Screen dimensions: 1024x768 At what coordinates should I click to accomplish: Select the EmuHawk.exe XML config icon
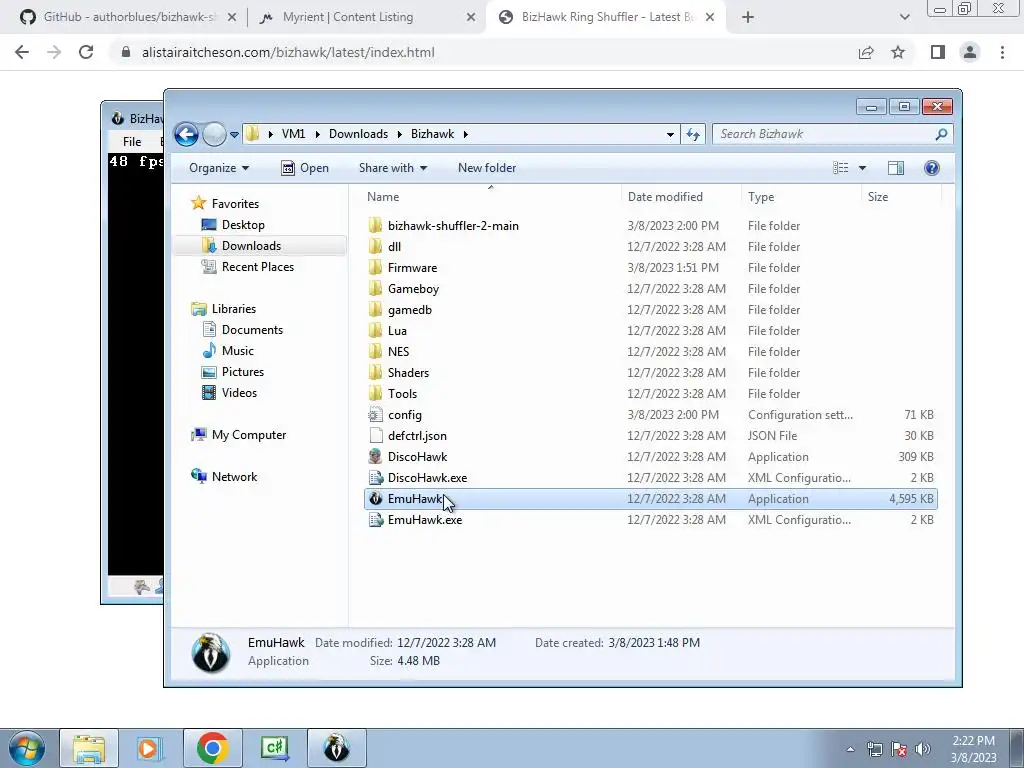(375, 520)
